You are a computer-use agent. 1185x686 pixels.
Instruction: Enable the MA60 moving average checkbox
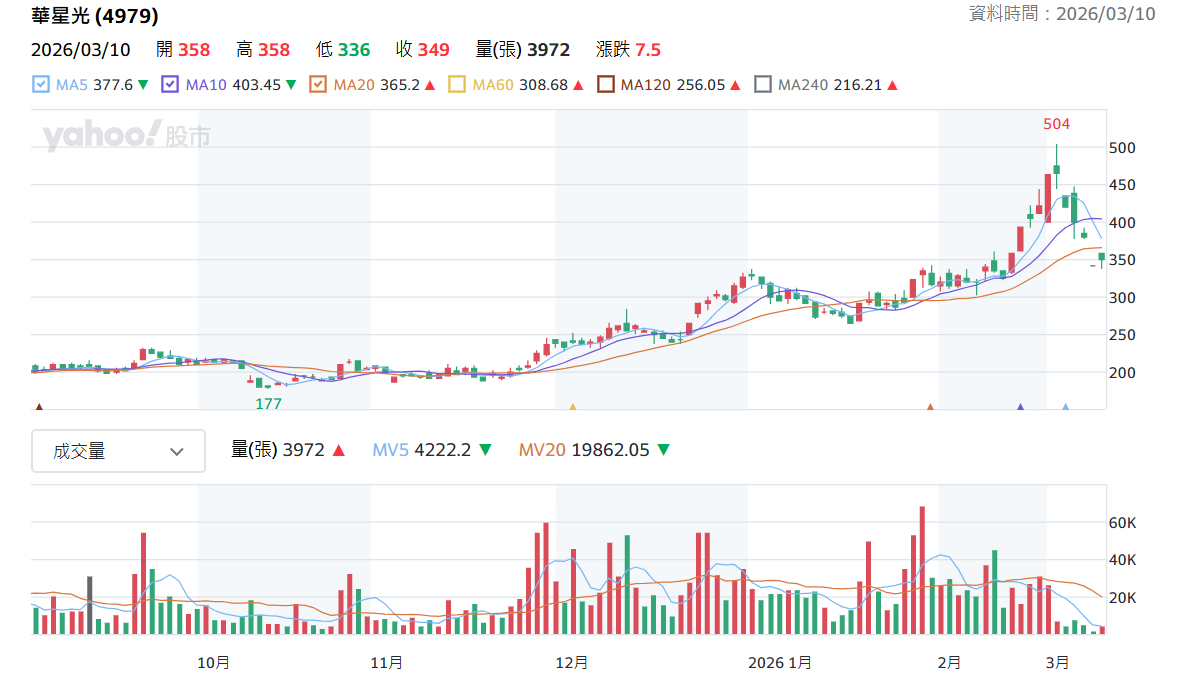pyautogui.click(x=456, y=85)
